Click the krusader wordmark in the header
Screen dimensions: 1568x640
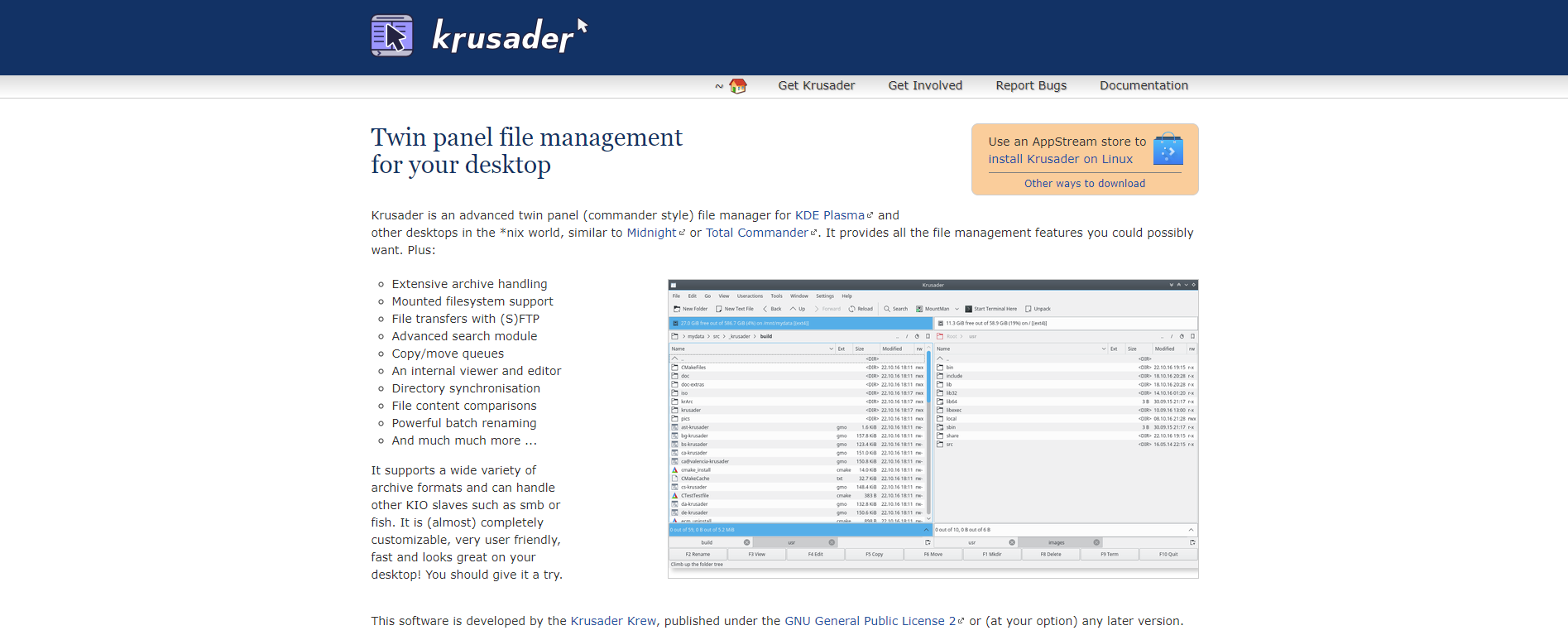pyautogui.click(x=510, y=36)
